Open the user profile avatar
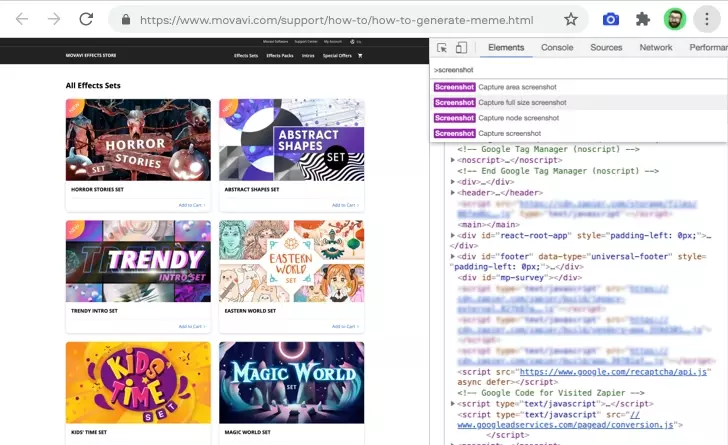Image resolution: width=728 pixels, height=445 pixels. coord(675,20)
